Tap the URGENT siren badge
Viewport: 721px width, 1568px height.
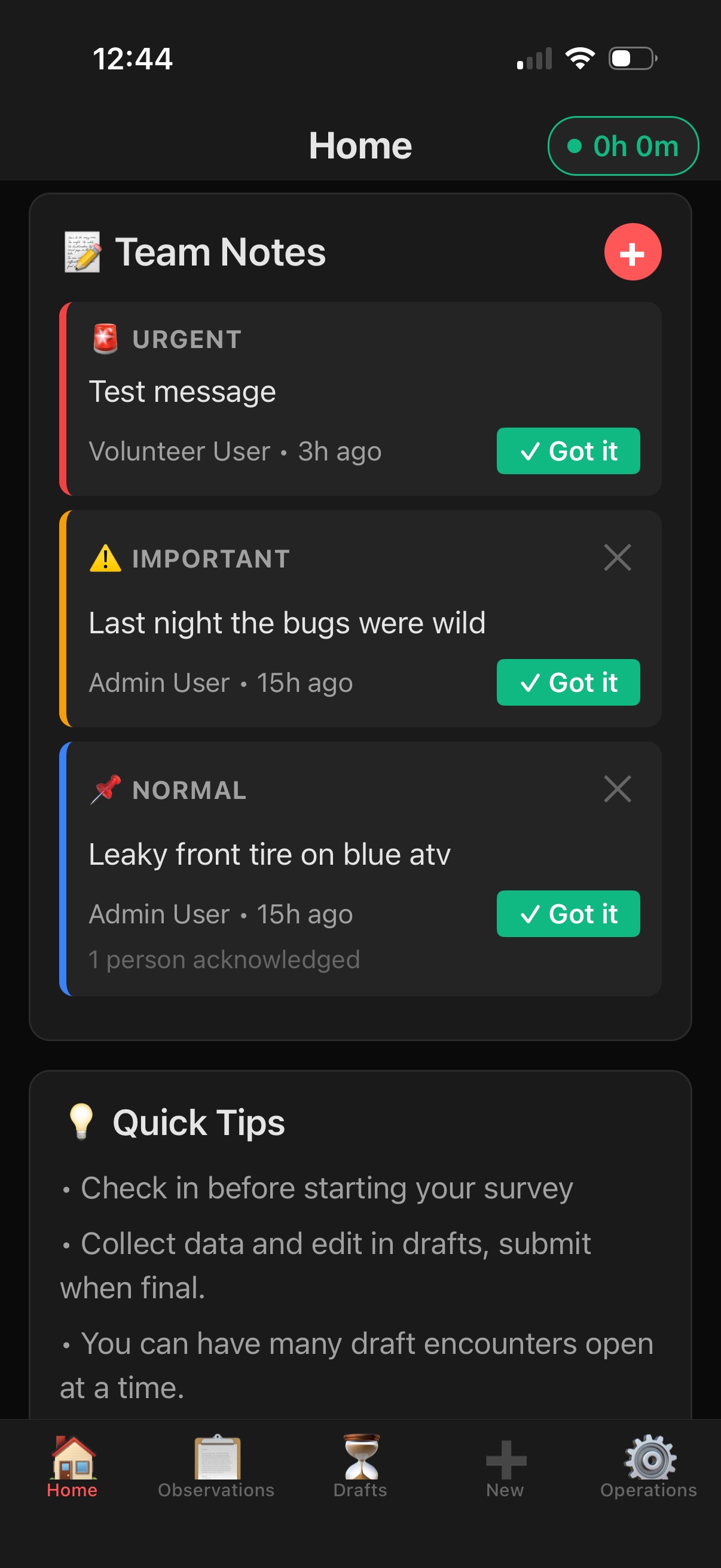click(x=107, y=338)
